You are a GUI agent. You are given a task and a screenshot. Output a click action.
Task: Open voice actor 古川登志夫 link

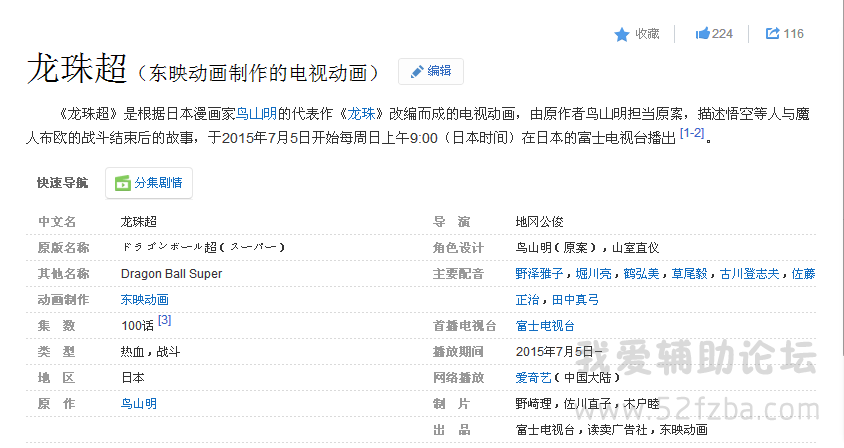(750, 274)
